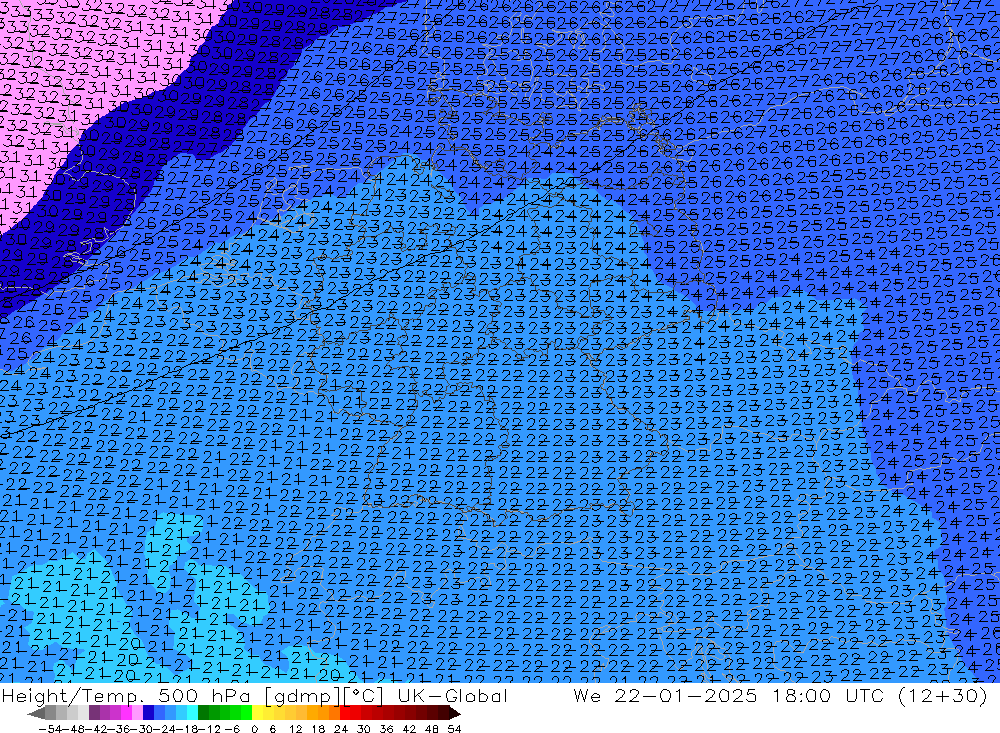Screen dimensions: 1000x733
Task: Click the 'UK-Global' model name label
Action: [x=452, y=696]
